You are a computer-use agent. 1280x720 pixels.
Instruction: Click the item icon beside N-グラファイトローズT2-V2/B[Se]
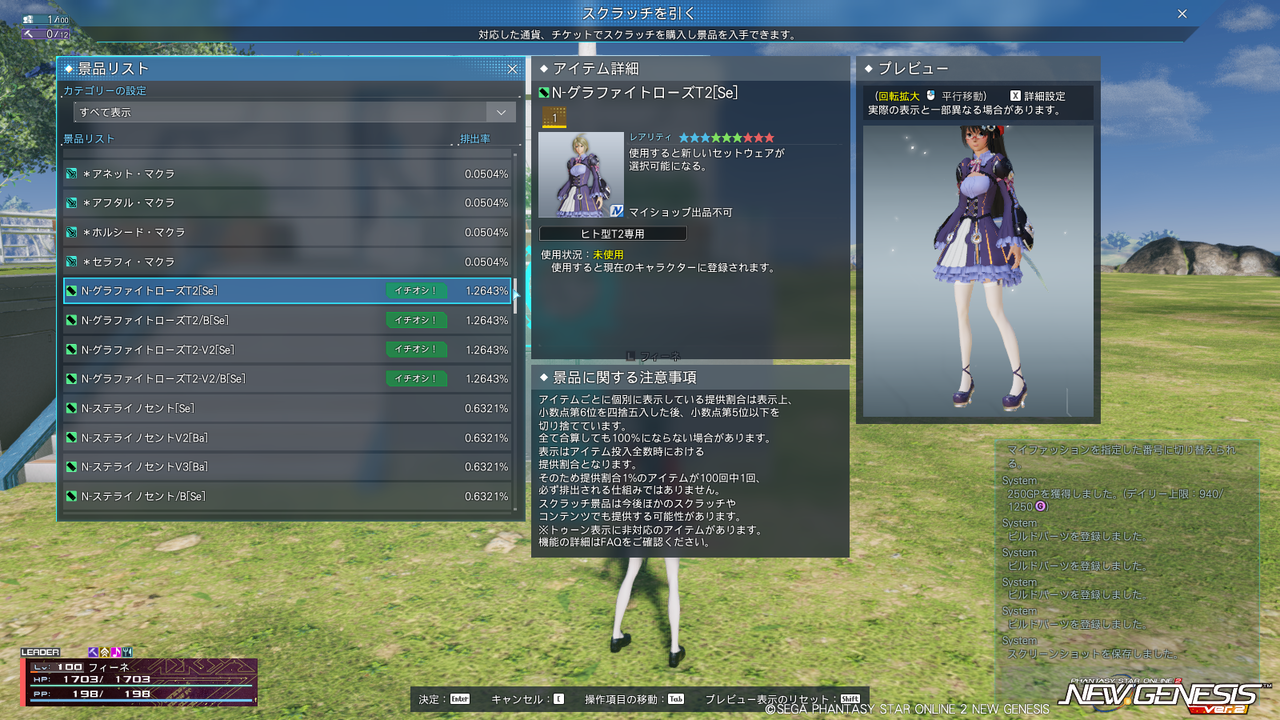[72, 379]
